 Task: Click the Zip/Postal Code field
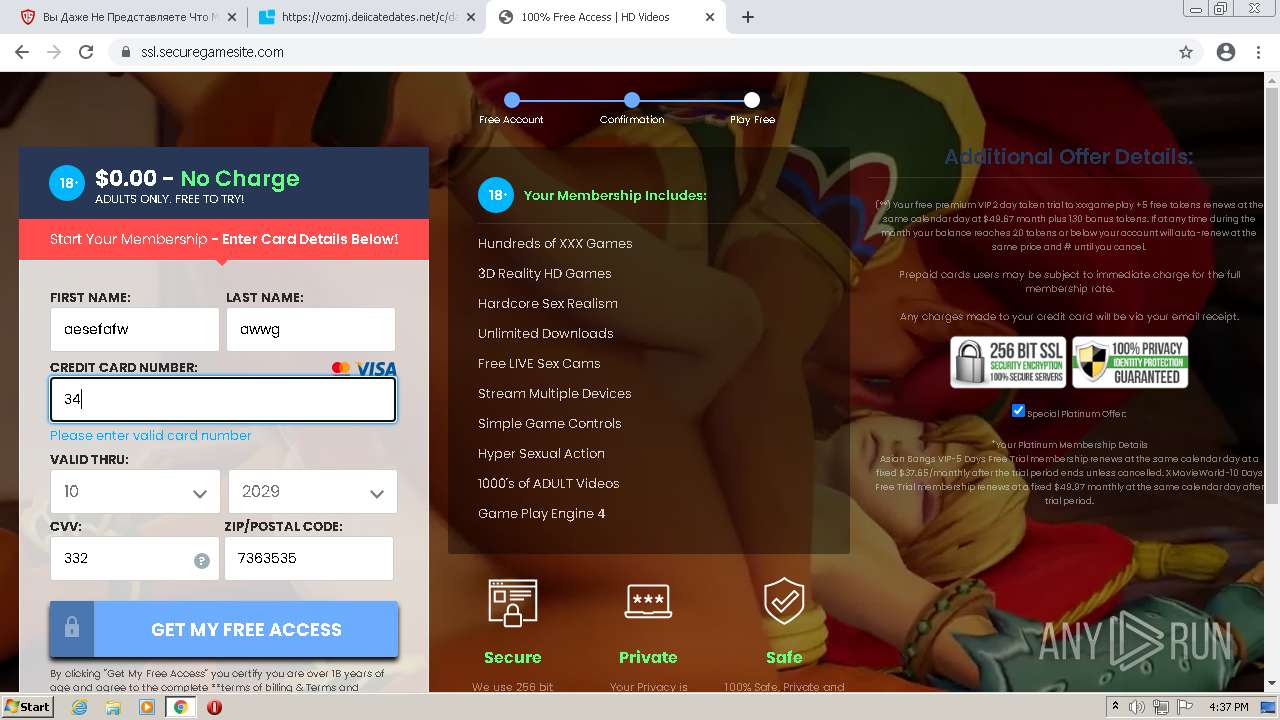click(309, 558)
